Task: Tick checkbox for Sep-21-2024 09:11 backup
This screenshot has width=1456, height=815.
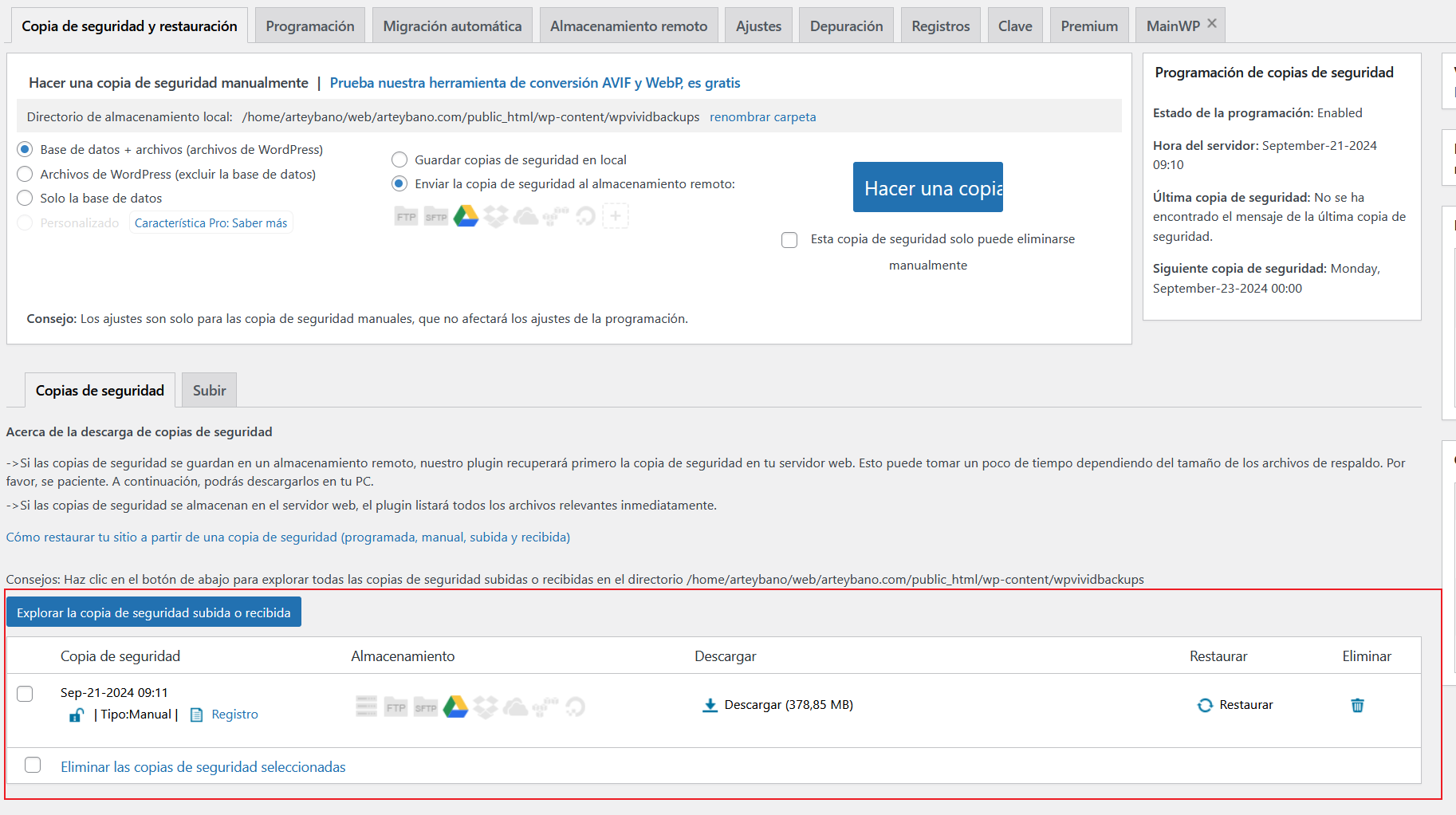Action: coord(26,693)
